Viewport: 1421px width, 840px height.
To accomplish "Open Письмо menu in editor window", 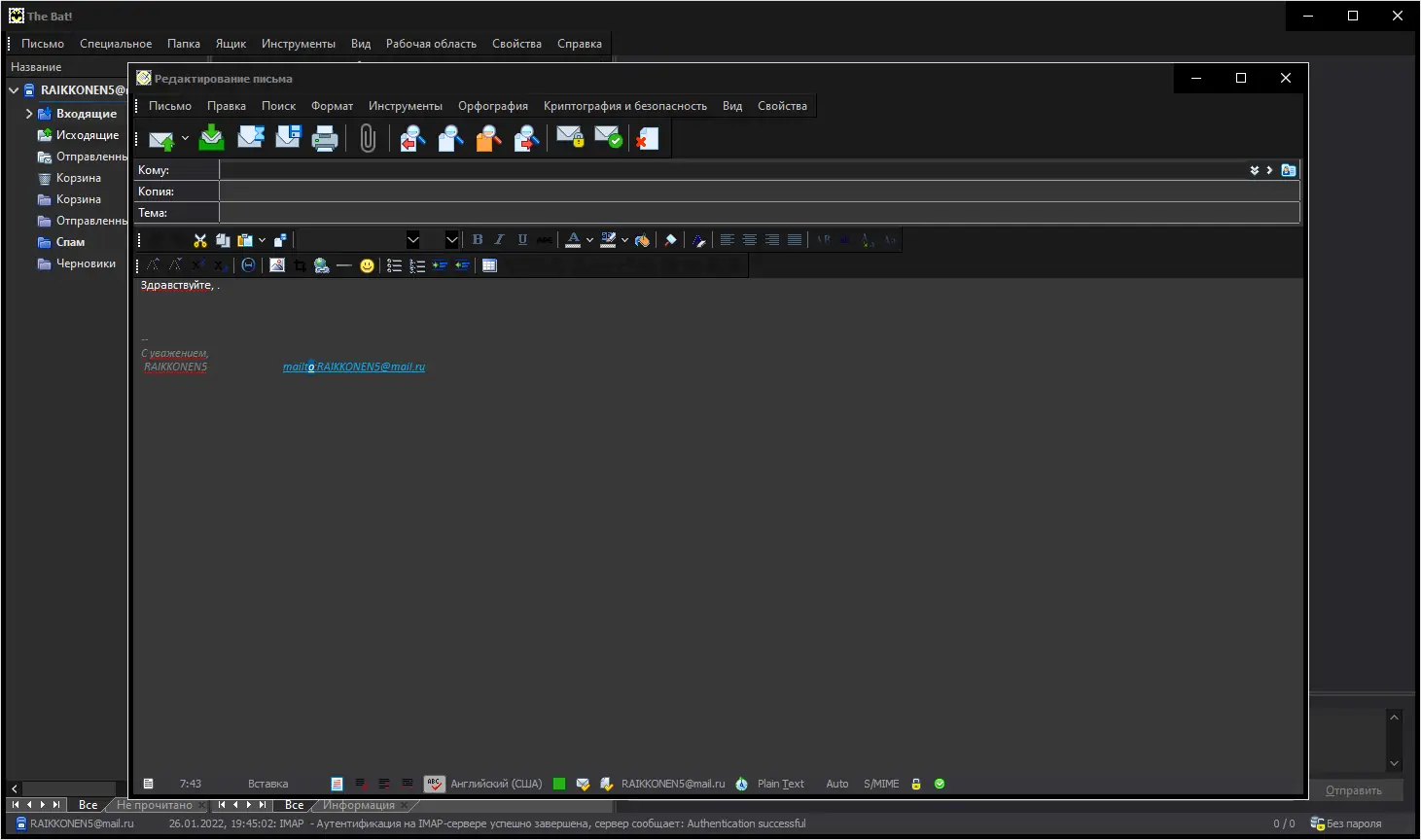I will tap(170, 106).
